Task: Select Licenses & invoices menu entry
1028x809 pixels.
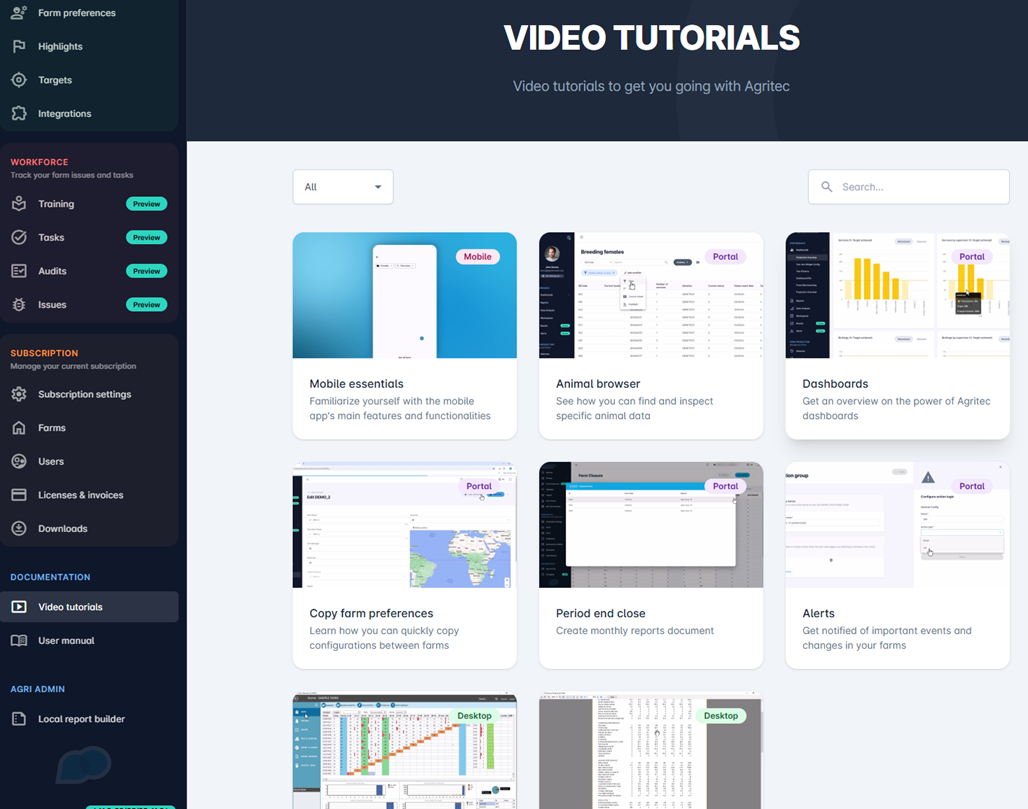Action: coord(80,495)
